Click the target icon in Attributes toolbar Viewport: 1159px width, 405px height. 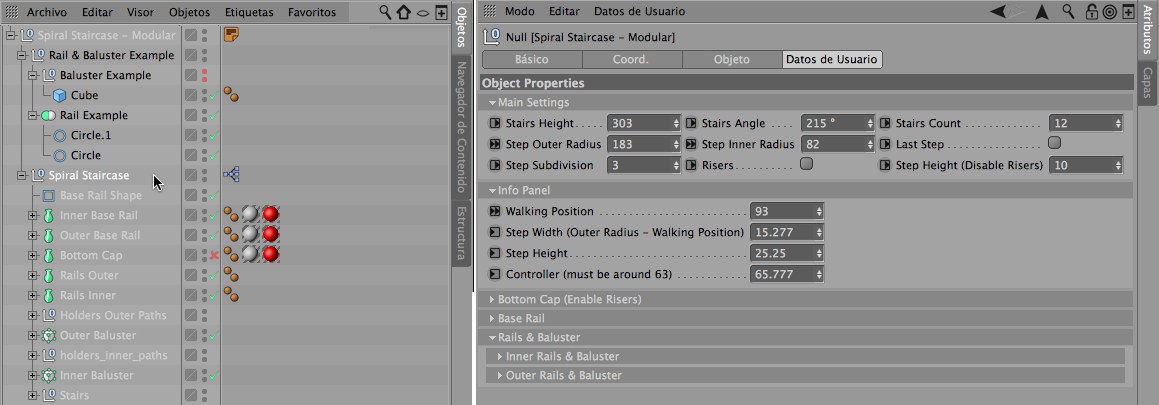1109,12
